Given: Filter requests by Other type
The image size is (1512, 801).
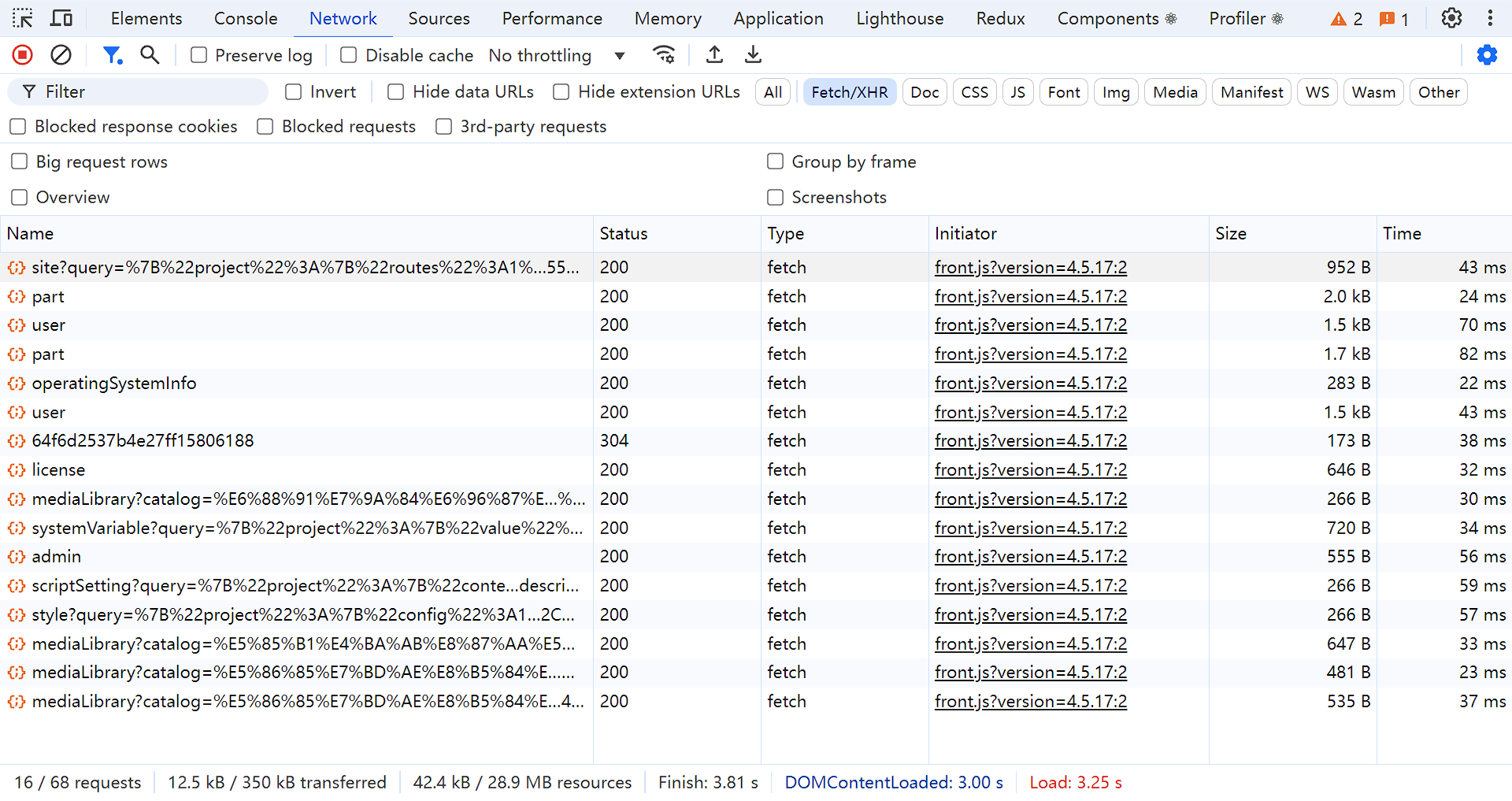Looking at the screenshot, I should 1439,92.
